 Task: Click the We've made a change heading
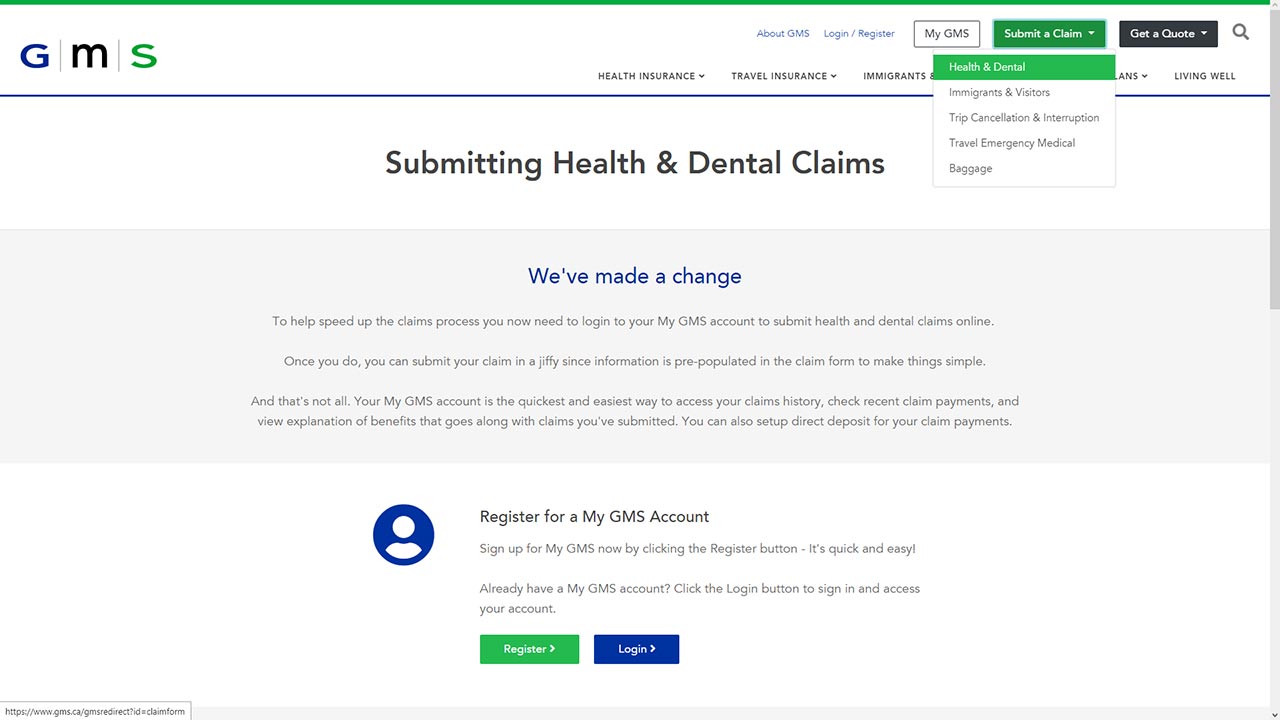pos(635,276)
